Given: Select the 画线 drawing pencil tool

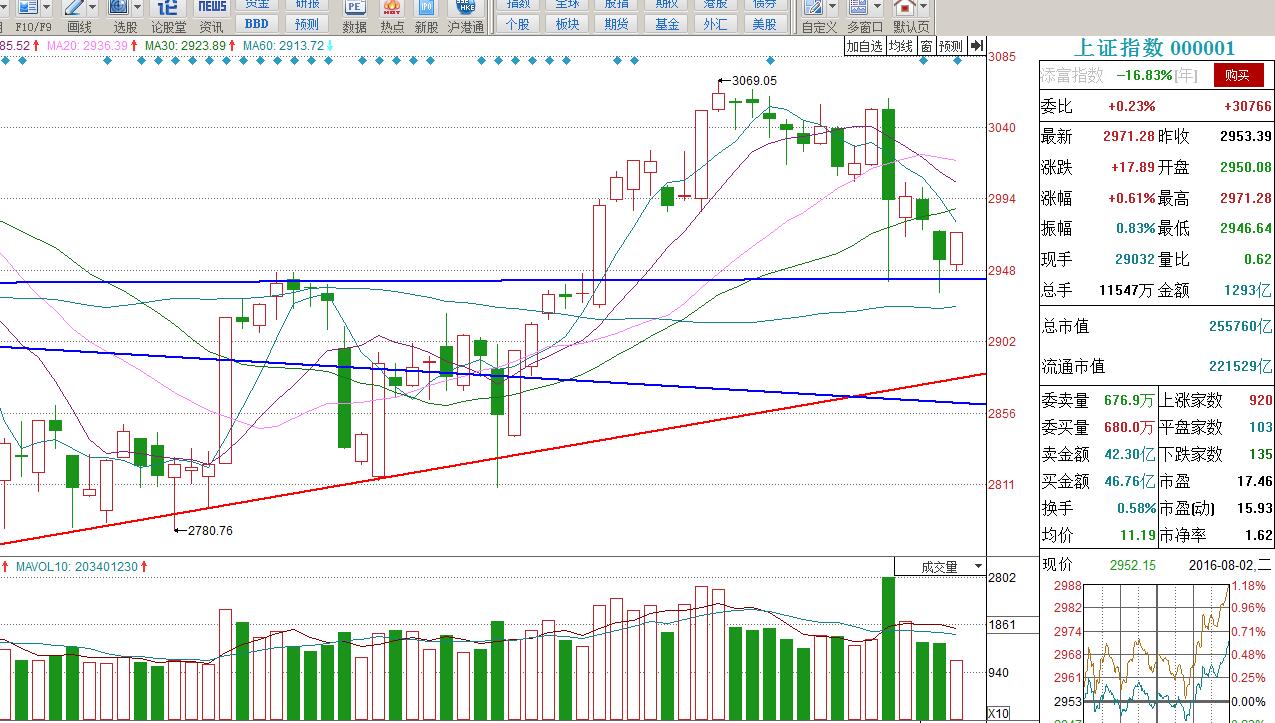Looking at the screenshot, I should [76, 8].
